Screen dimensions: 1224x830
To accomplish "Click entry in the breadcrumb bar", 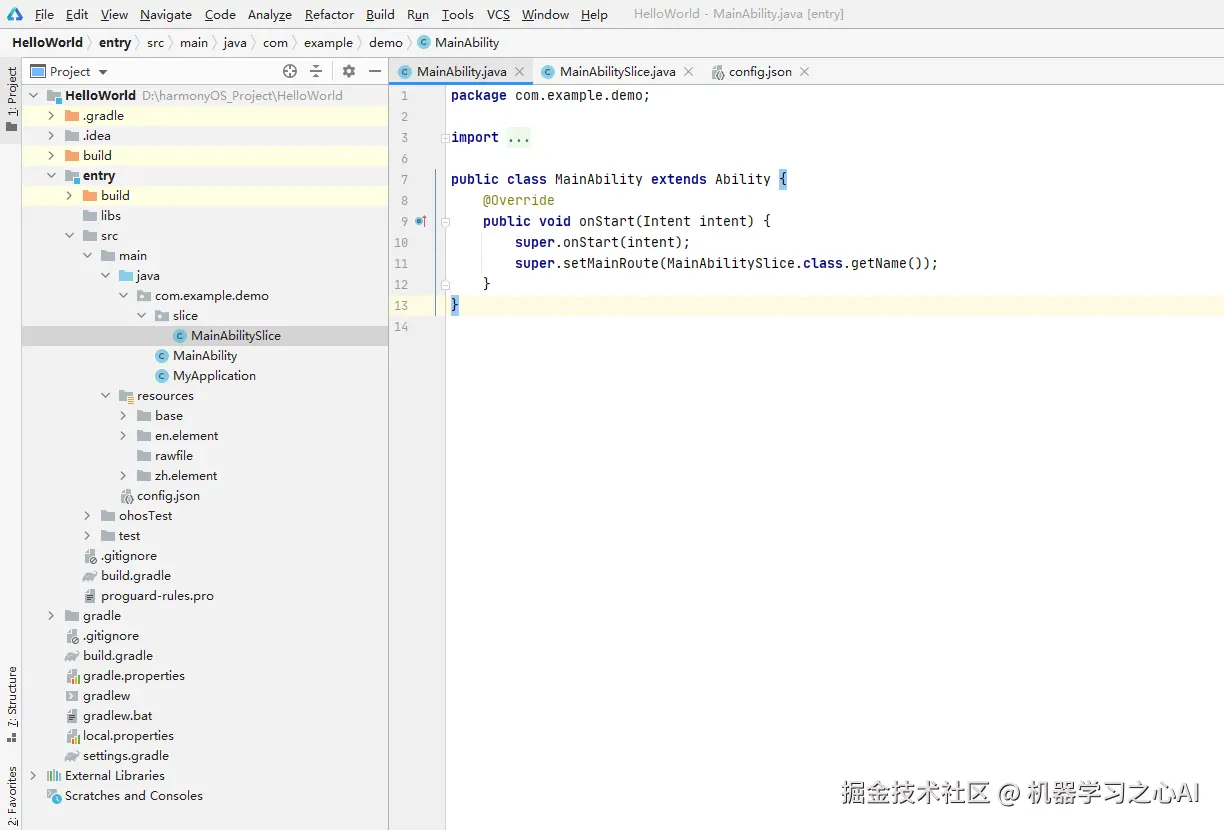I will pos(115,42).
